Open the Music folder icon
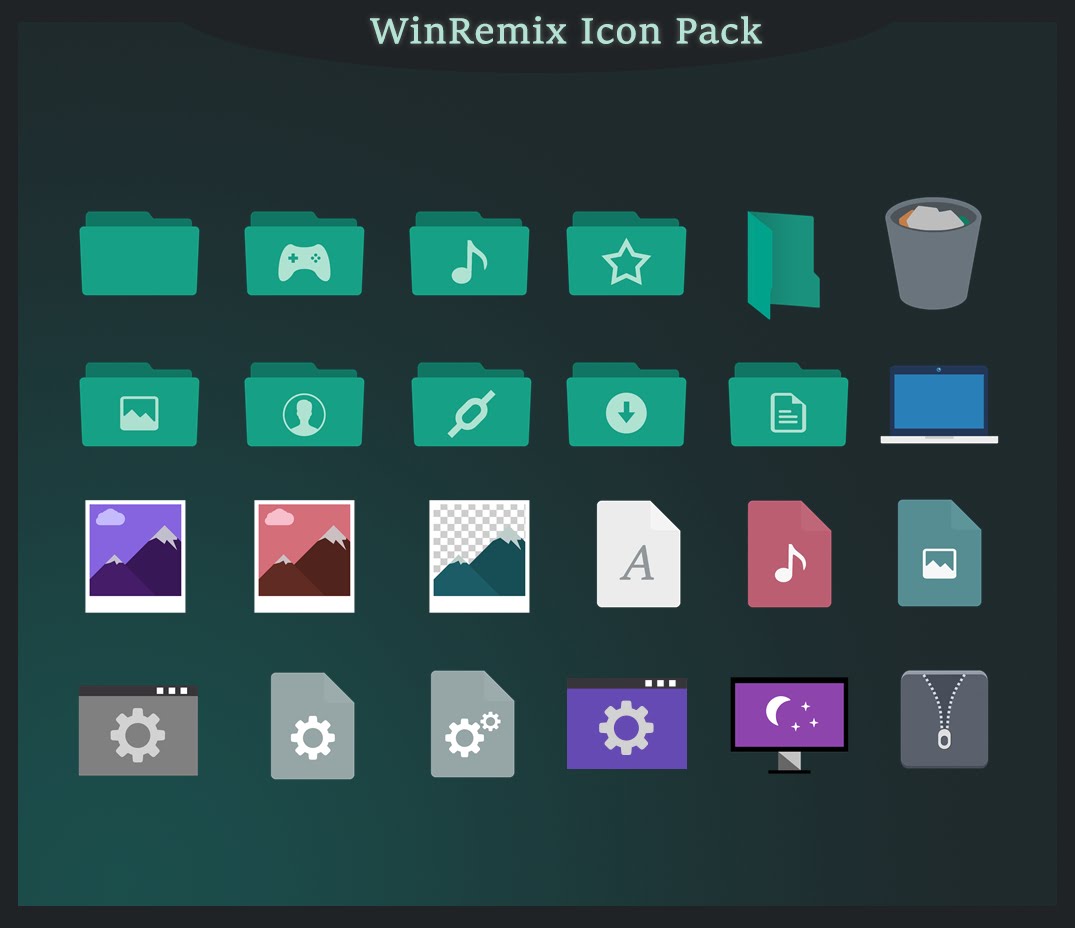This screenshot has height=928, width=1075. tap(470, 258)
